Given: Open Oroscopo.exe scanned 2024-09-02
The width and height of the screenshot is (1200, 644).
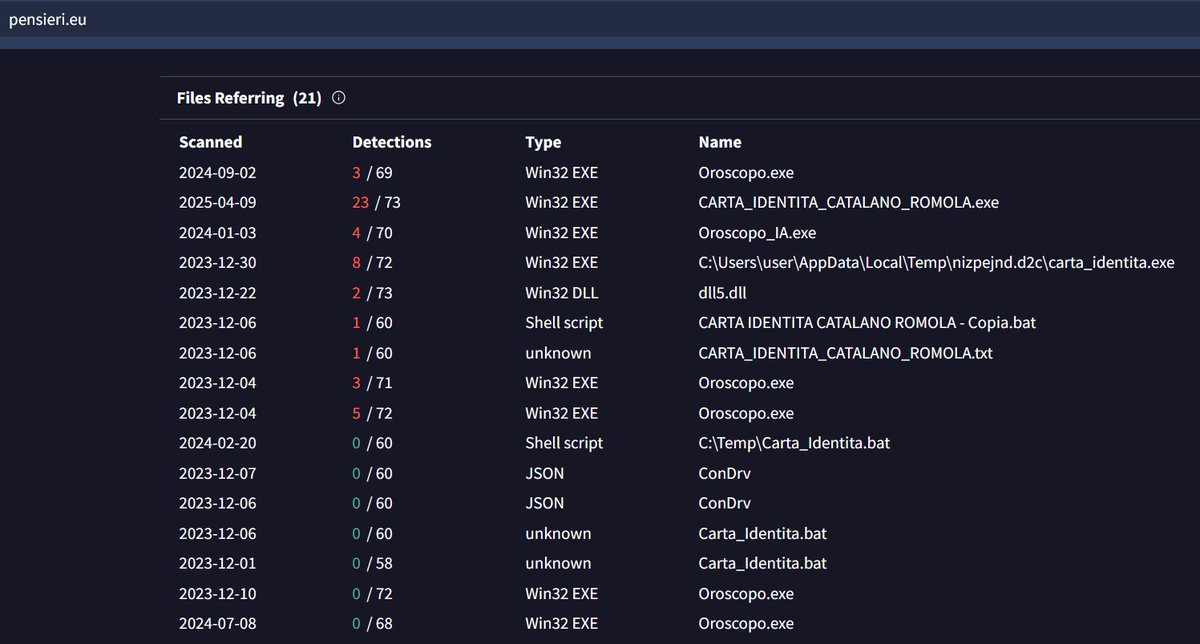Looking at the screenshot, I should pos(746,172).
